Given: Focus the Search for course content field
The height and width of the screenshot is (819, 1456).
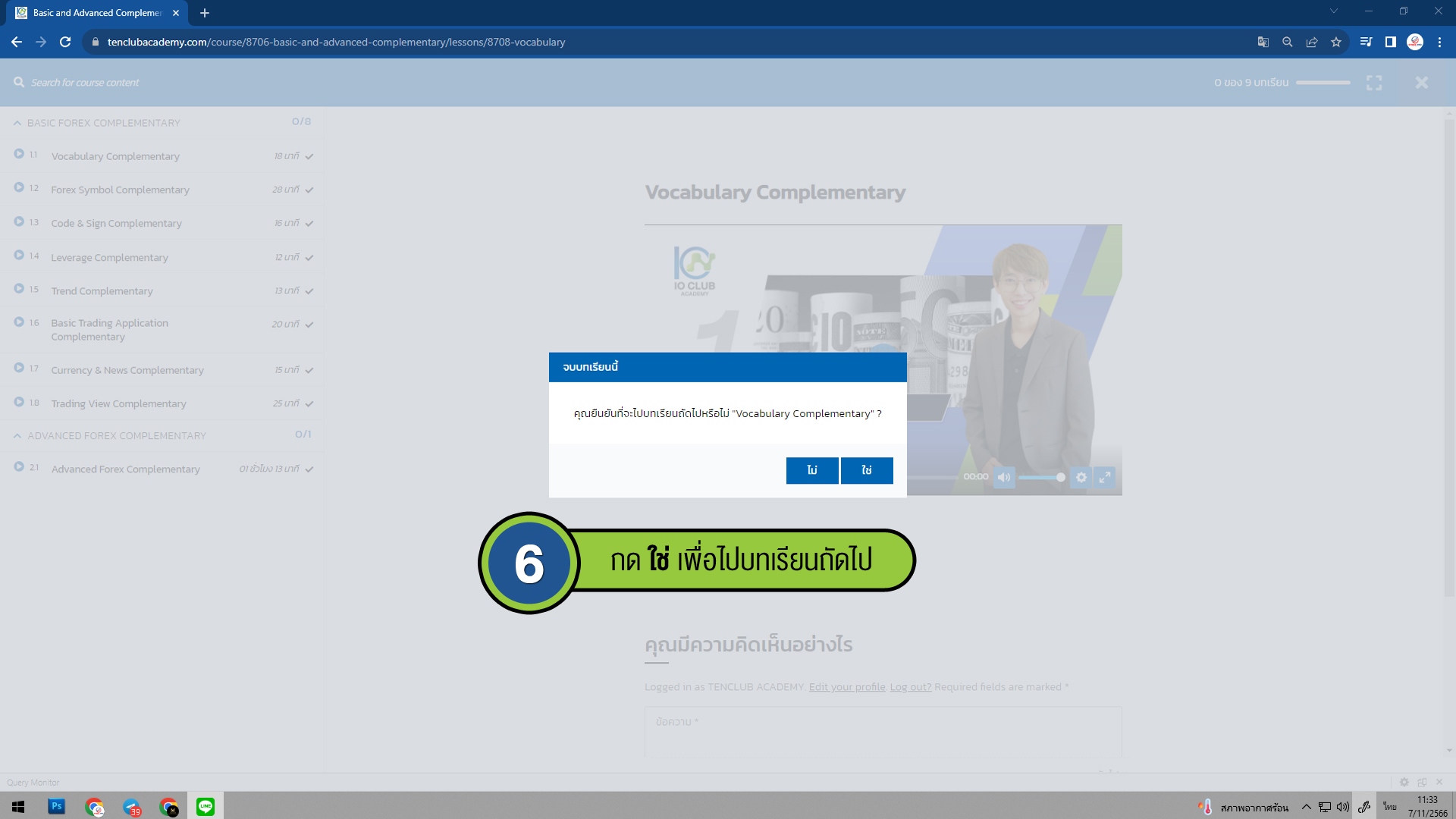Looking at the screenshot, I should click(85, 82).
